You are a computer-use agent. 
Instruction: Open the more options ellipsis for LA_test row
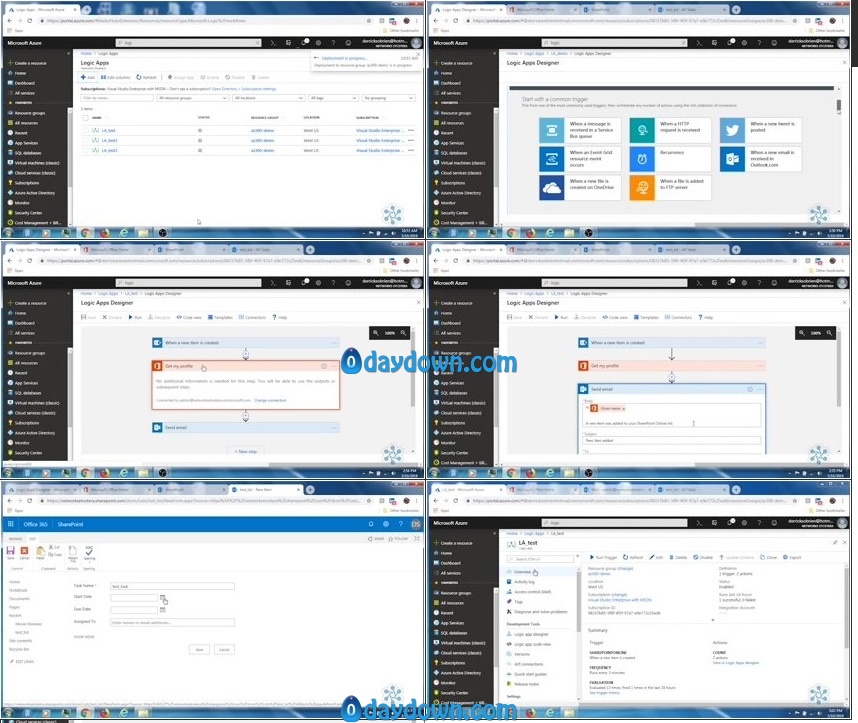[x=410, y=130]
